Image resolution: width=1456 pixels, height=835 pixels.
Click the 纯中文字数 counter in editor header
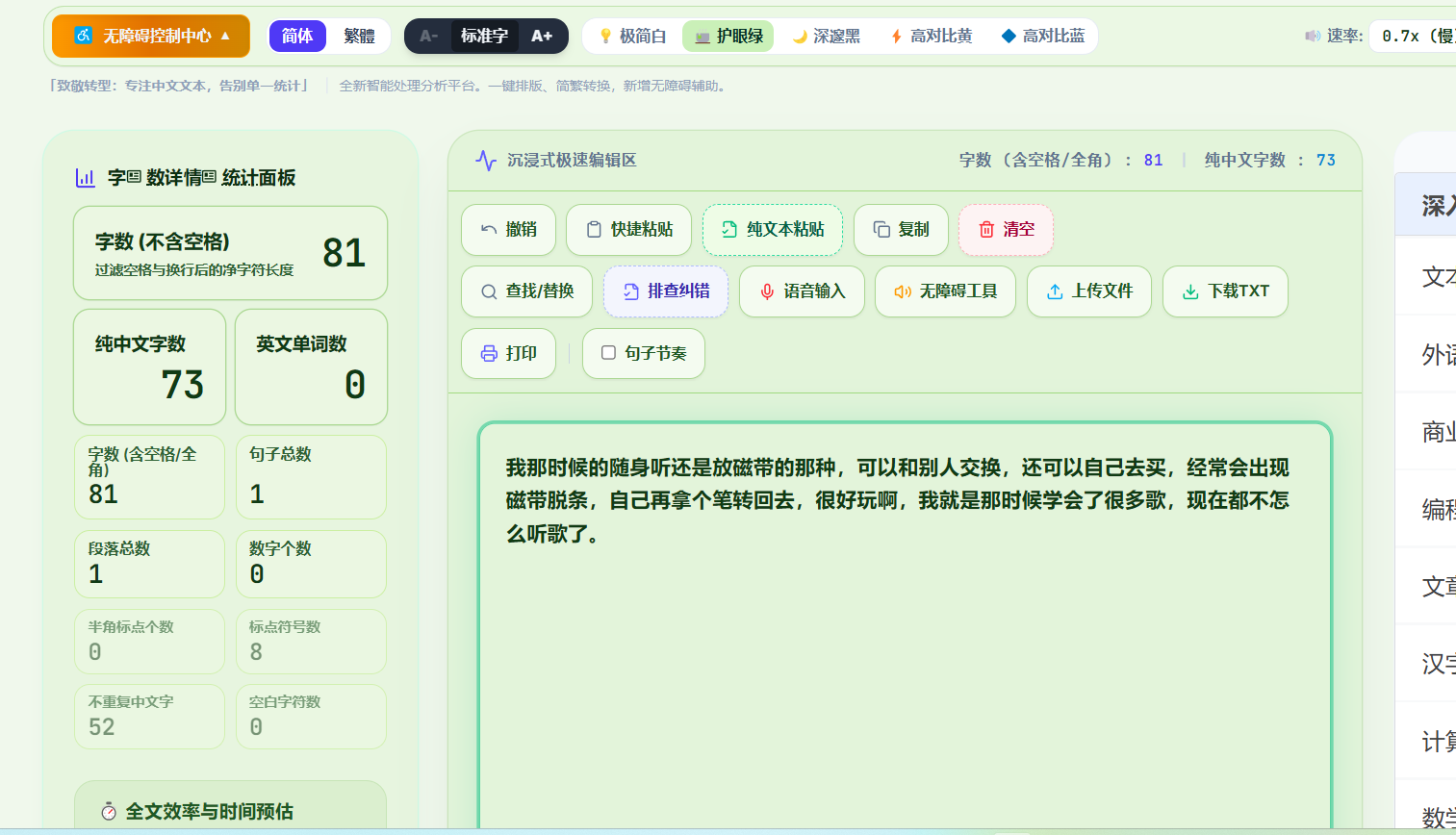[x=1269, y=160]
